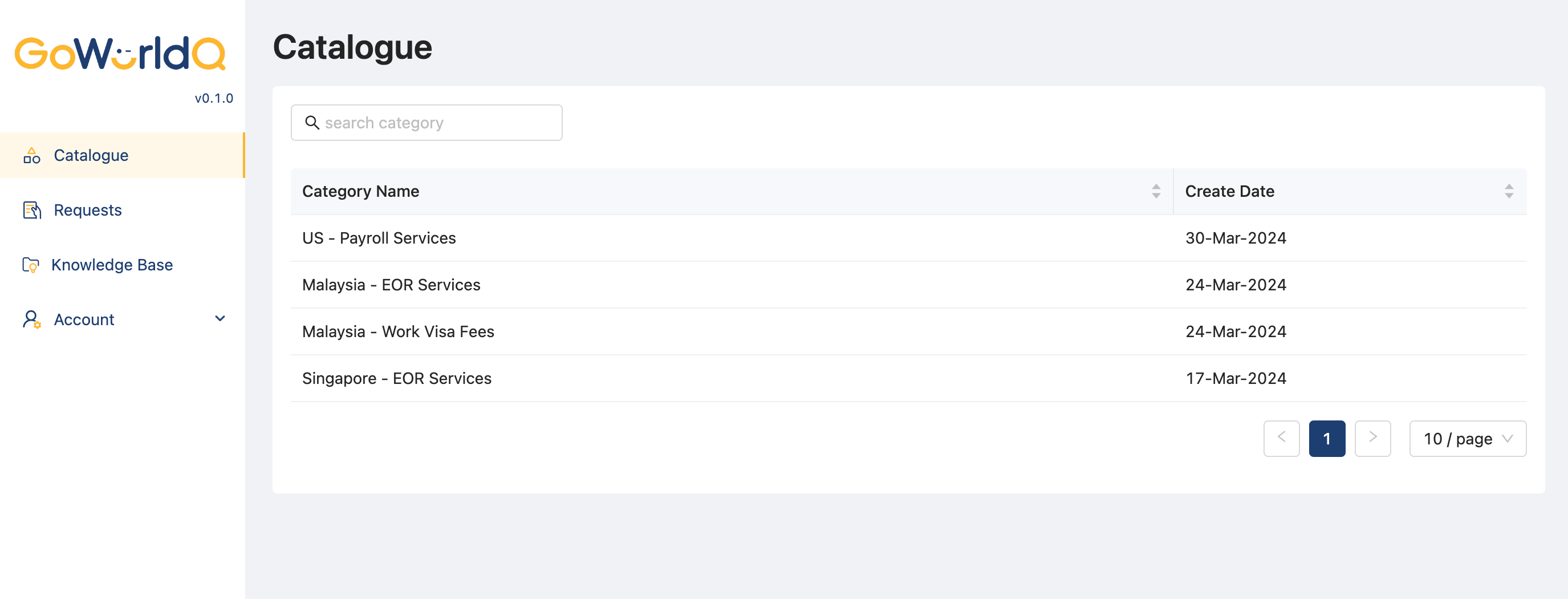Sort by Category Name arrows
The image size is (1568, 599).
(1156, 191)
